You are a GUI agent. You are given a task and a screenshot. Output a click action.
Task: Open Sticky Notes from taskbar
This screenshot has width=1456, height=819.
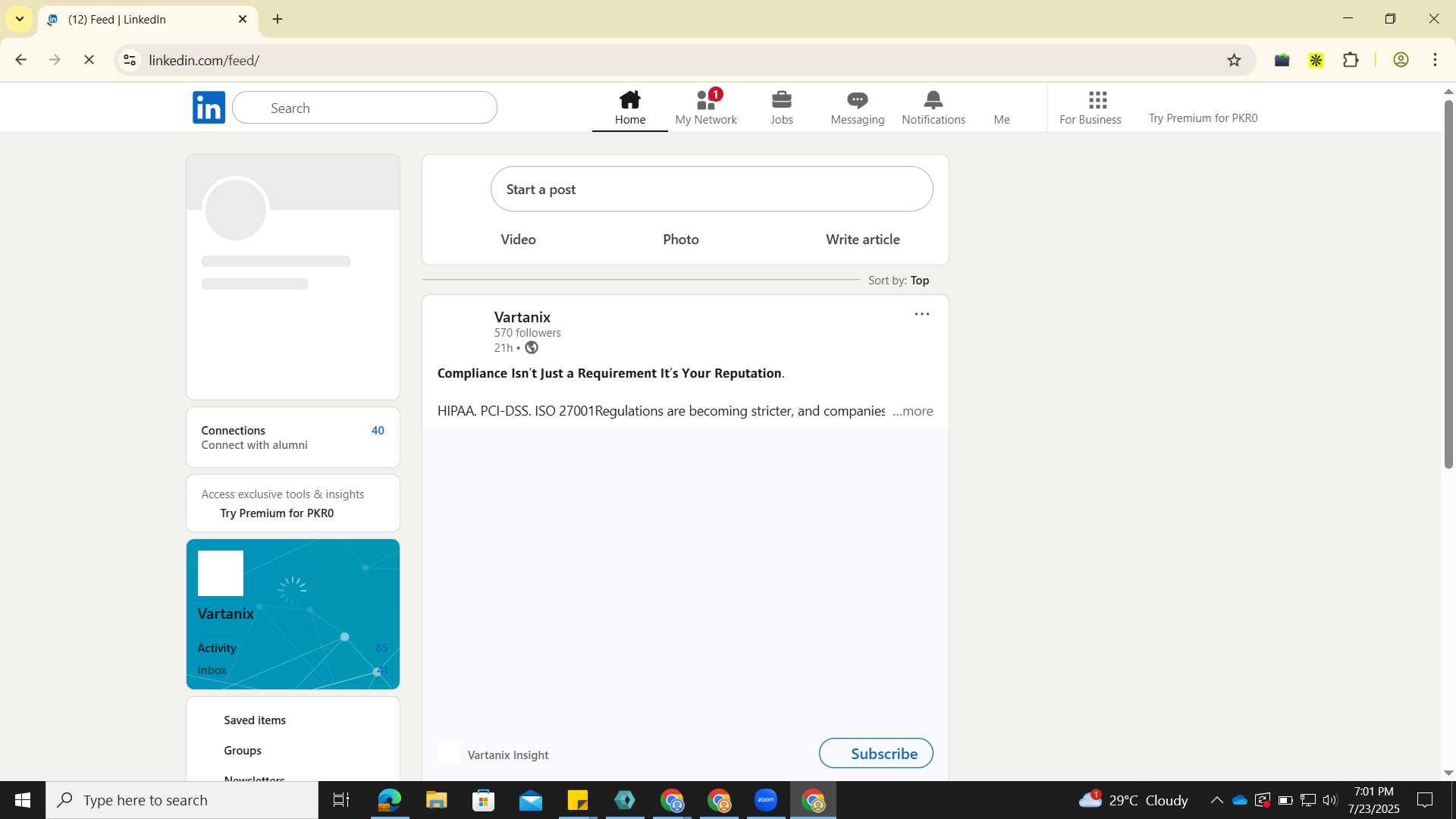(578, 800)
